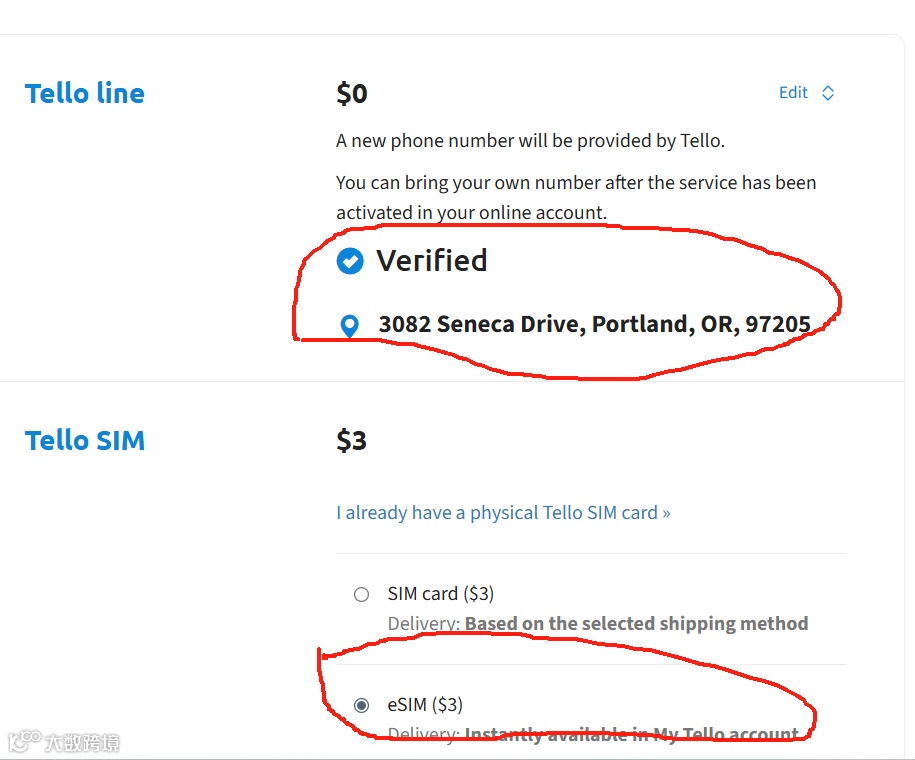Image resolution: width=915 pixels, height=760 pixels.
Task: Click the up-down chevron beside Edit
Action: pos(828,93)
